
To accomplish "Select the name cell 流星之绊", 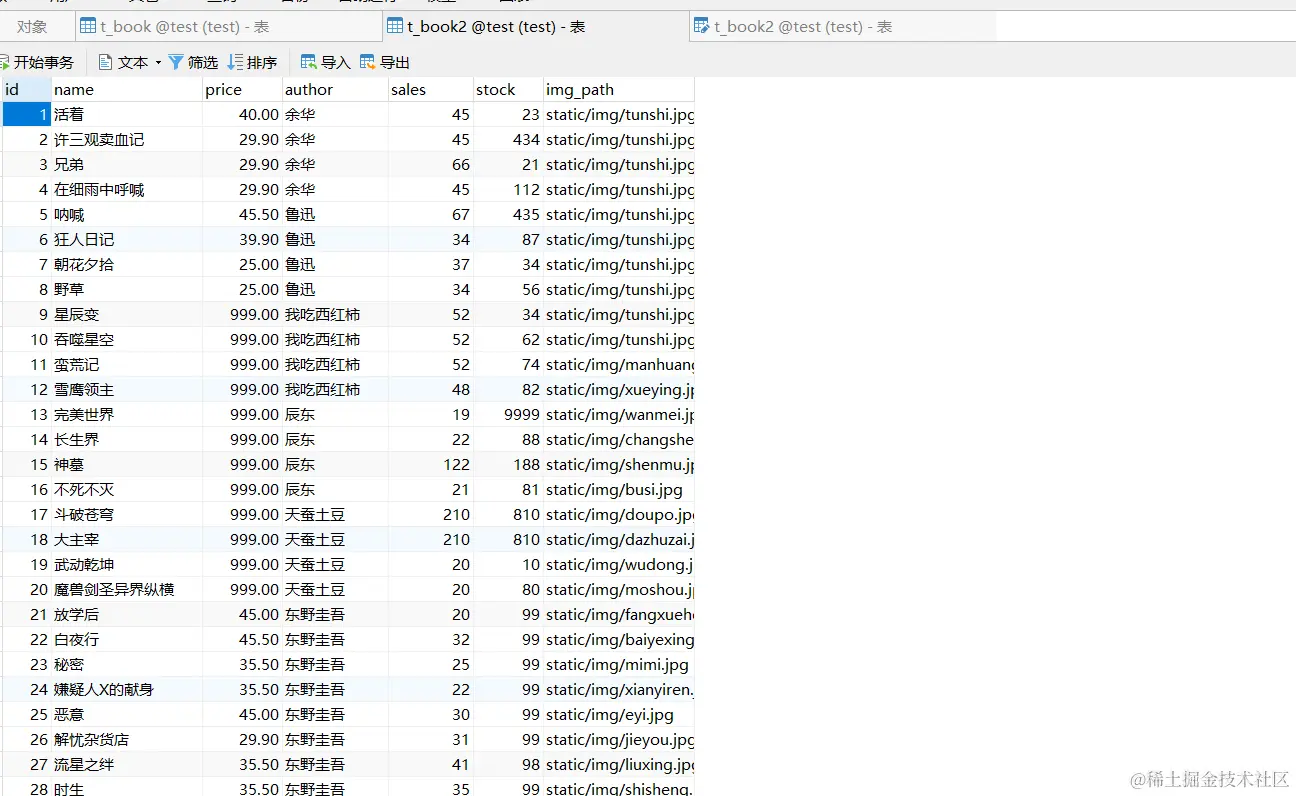I will [126, 764].
